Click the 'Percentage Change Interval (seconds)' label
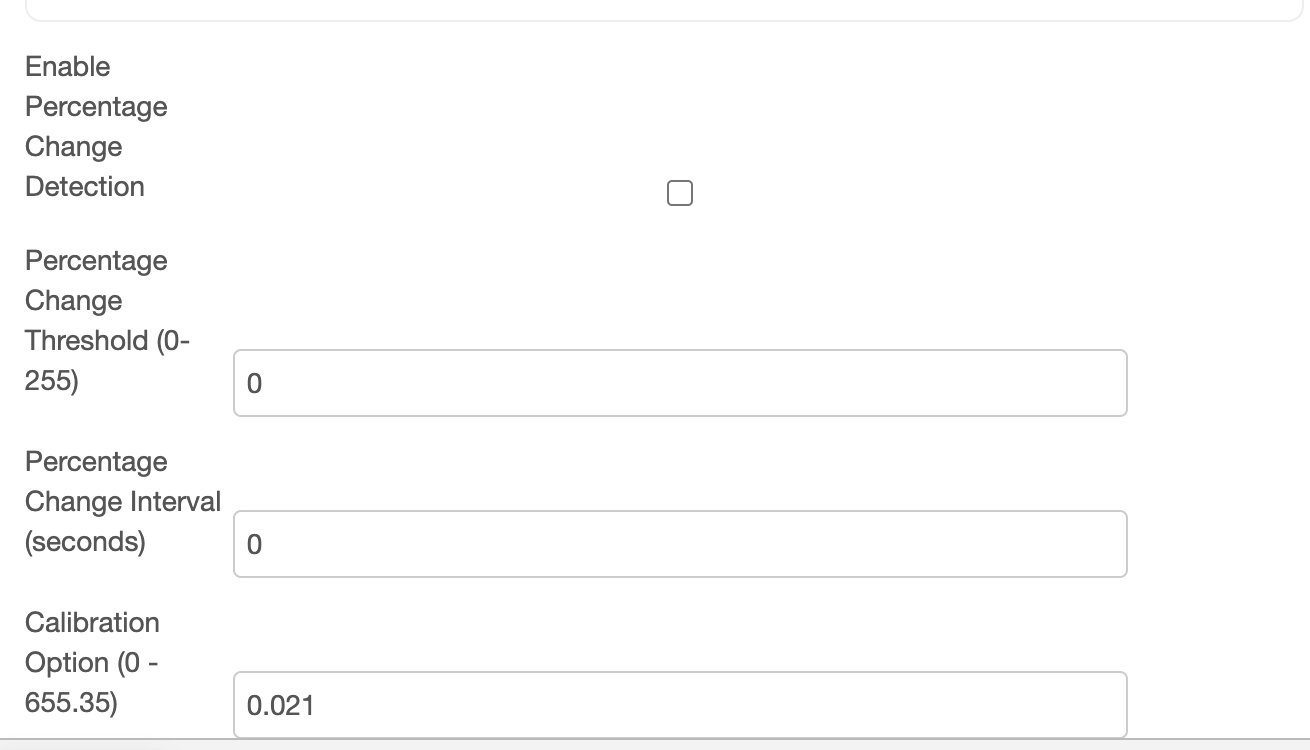Screen dimensions: 1310x750 (x=122, y=501)
